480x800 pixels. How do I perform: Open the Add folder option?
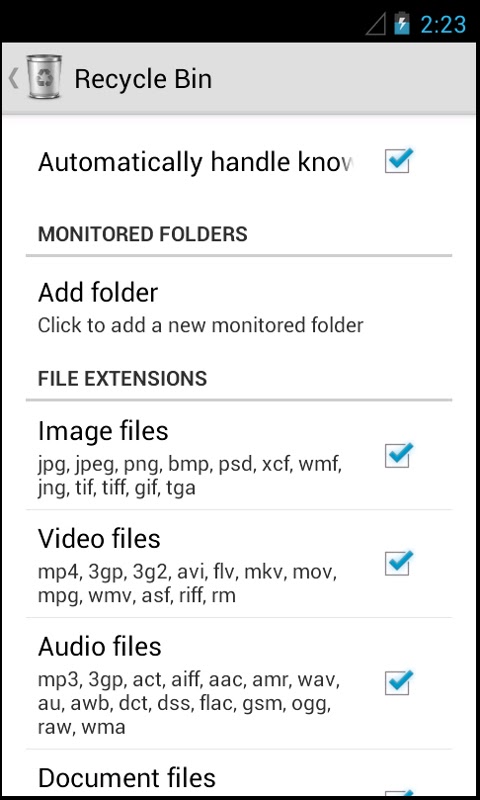coord(239,308)
